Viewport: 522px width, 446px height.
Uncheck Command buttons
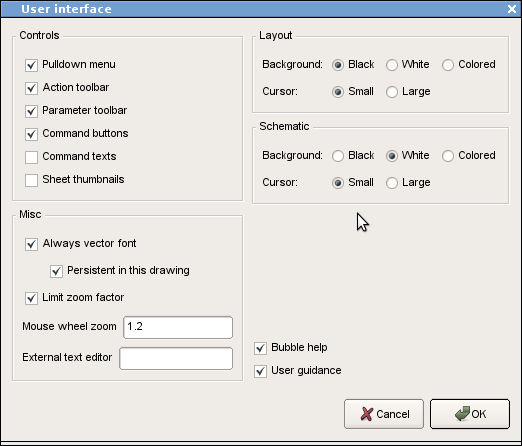point(31,134)
